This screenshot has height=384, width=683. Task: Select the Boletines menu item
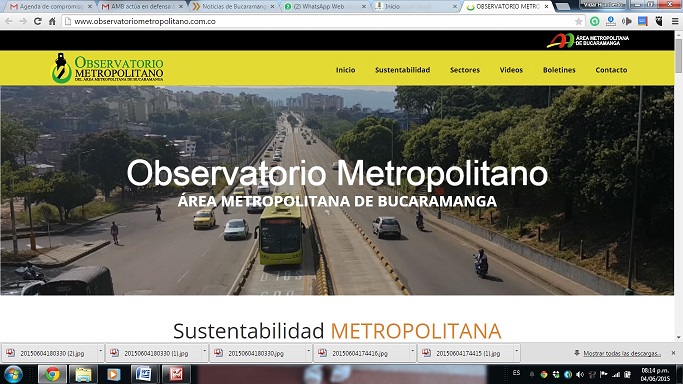(559, 70)
